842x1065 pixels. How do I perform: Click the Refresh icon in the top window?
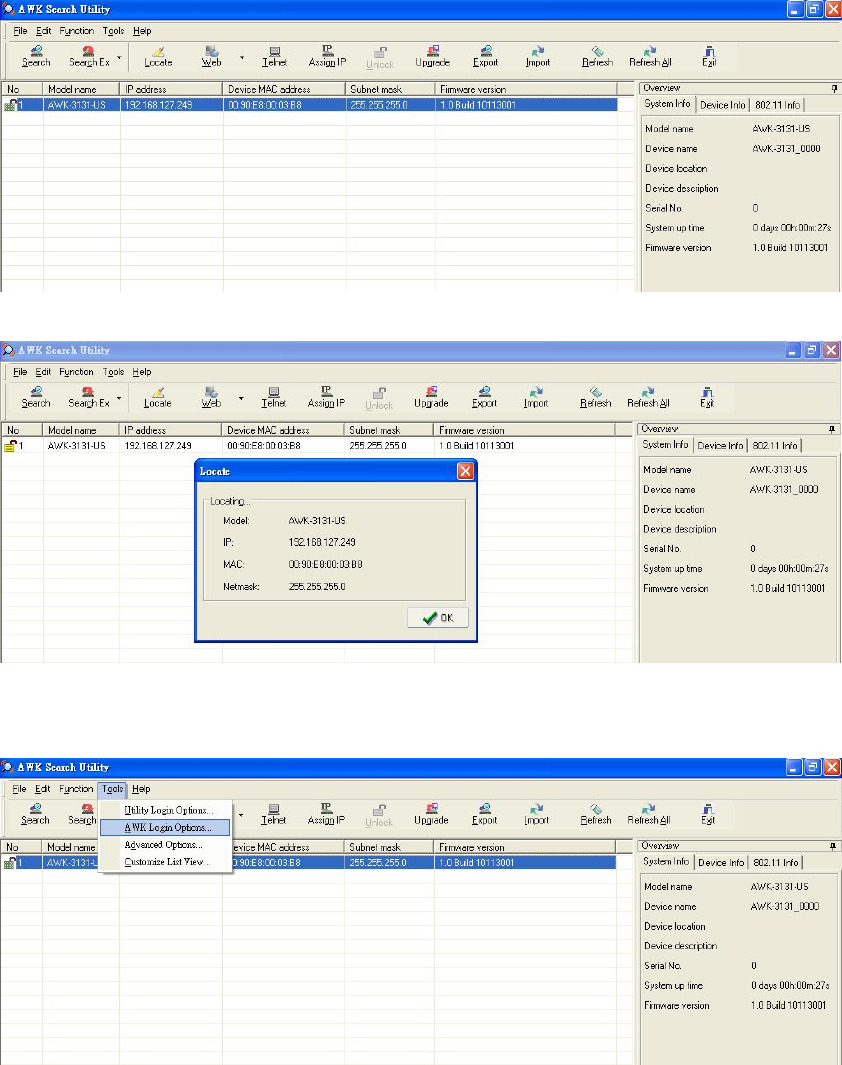(x=598, y=56)
